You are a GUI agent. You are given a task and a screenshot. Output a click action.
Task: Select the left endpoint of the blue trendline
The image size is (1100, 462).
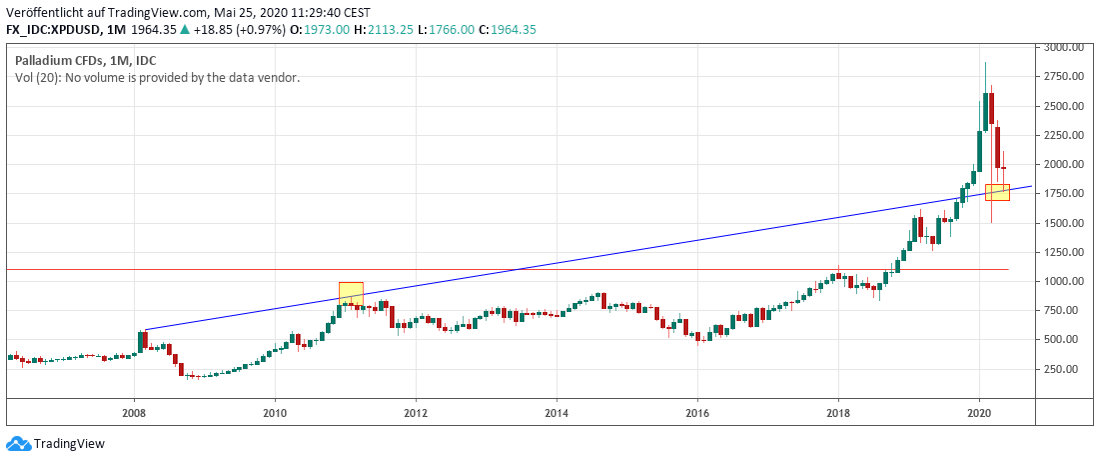(x=146, y=329)
